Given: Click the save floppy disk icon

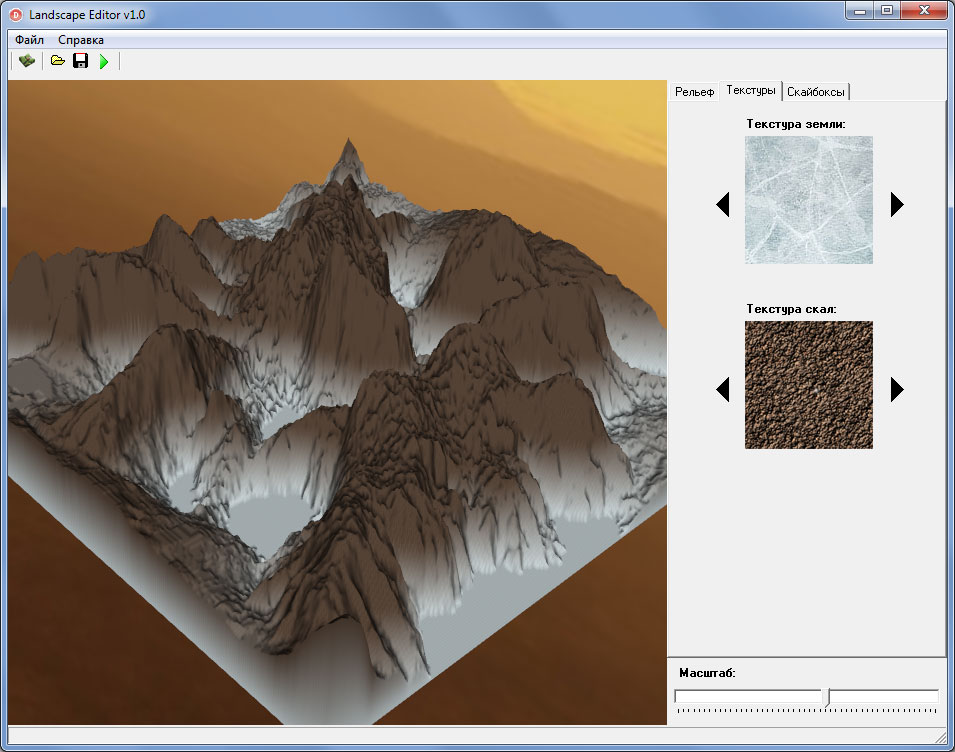Looking at the screenshot, I should 80,60.
